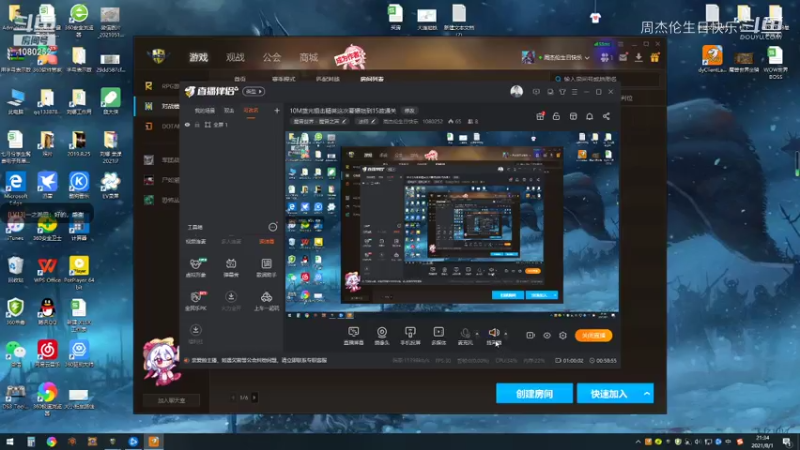Select RPG item in platform sidebar
This screenshot has height=450, width=800.
(162, 86)
